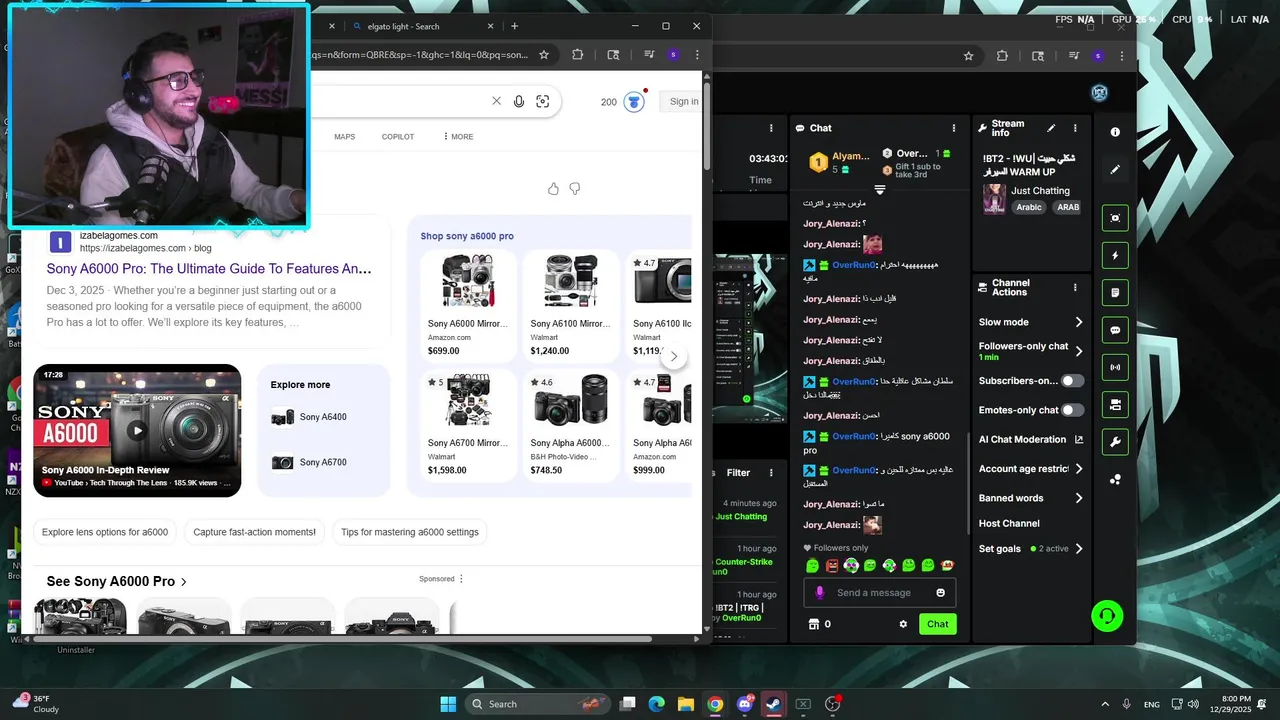
Task: Toggle Subscribers-only chat switch
Action: tap(1072, 381)
